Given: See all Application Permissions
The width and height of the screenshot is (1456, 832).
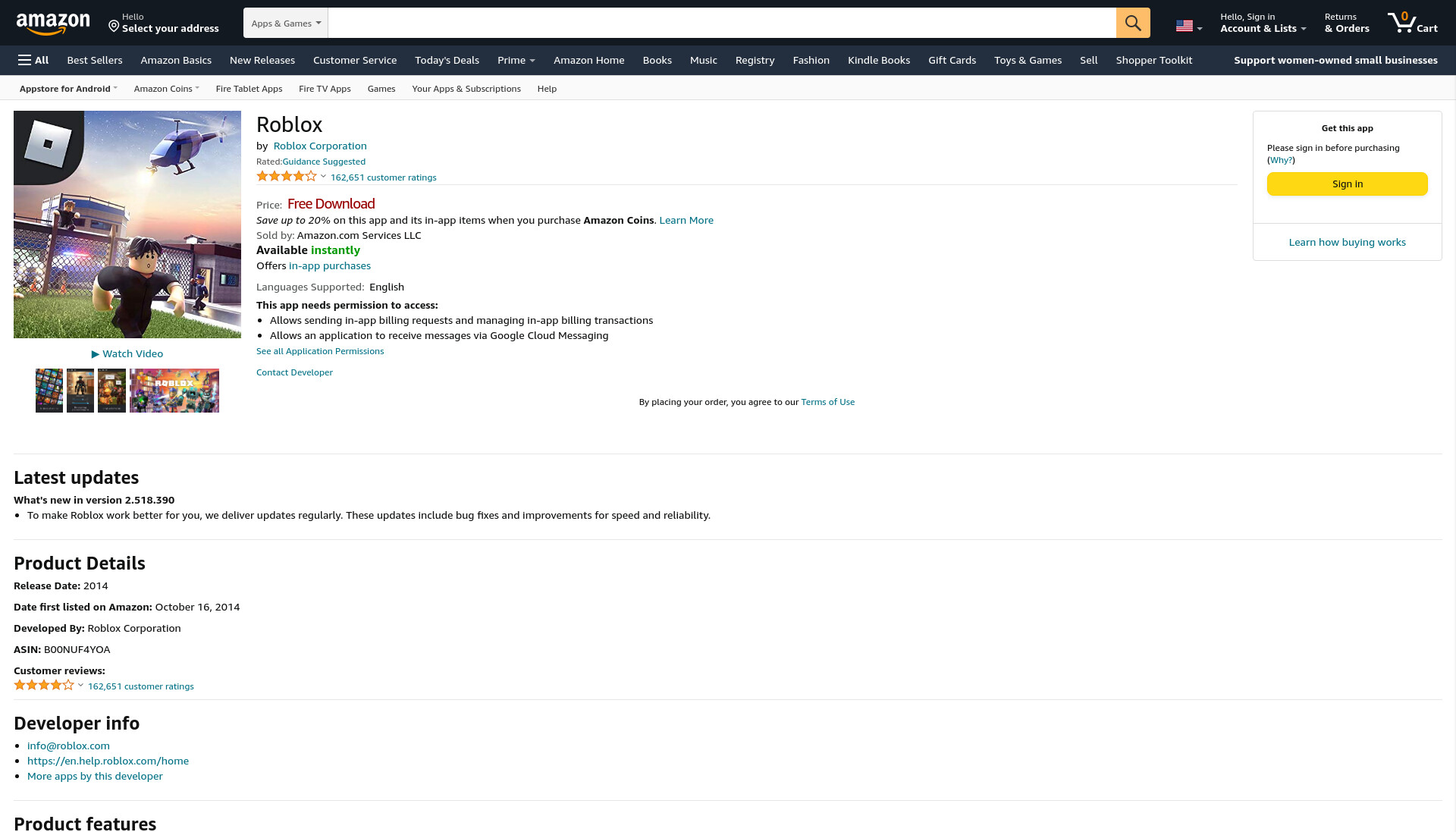Looking at the screenshot, I should (320, 351).
